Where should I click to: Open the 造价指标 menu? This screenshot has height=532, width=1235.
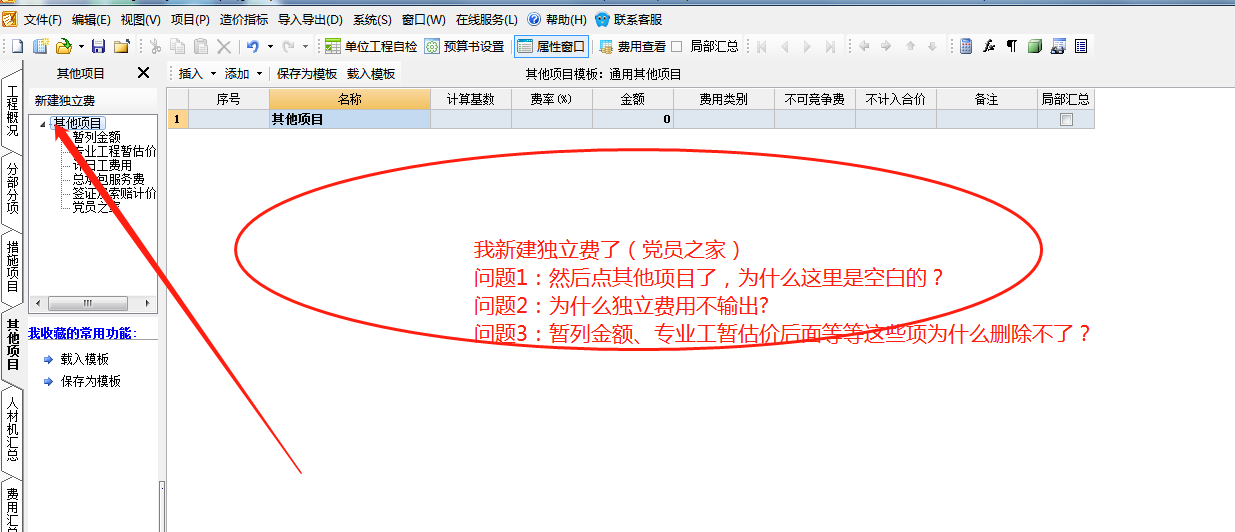(244, 20)
